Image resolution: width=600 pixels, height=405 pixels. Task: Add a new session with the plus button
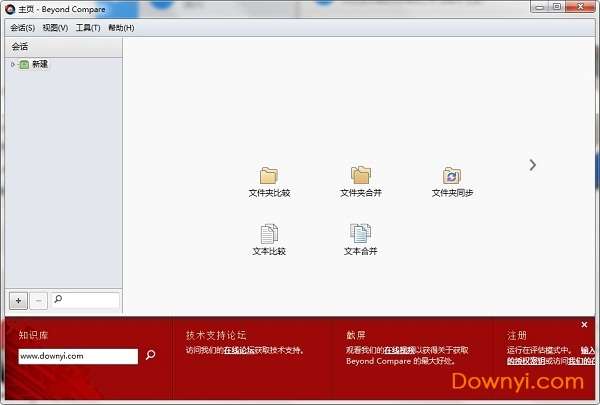(x=19, y=300)
